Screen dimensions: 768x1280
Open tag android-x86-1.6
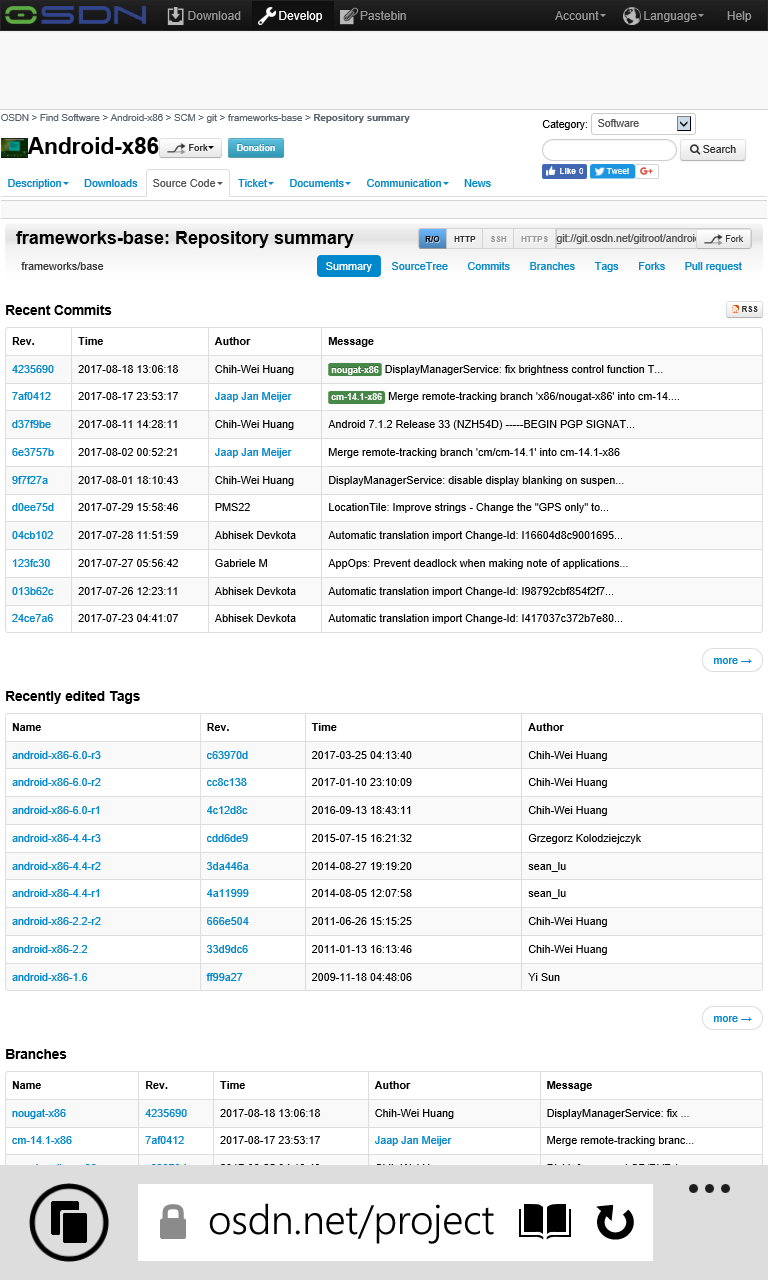[50, 977]
